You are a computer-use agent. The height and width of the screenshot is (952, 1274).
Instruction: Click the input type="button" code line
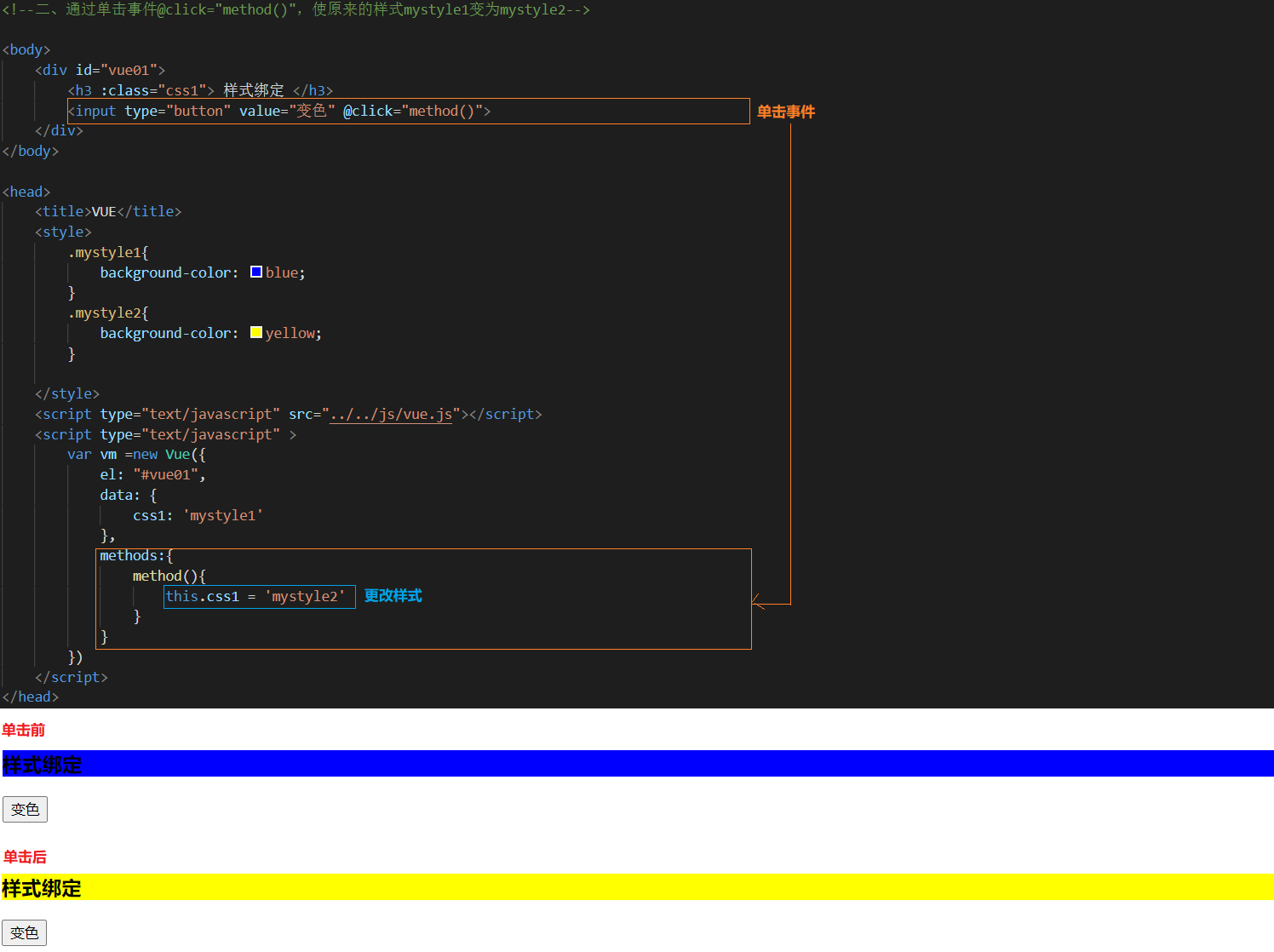click(279, 112)
